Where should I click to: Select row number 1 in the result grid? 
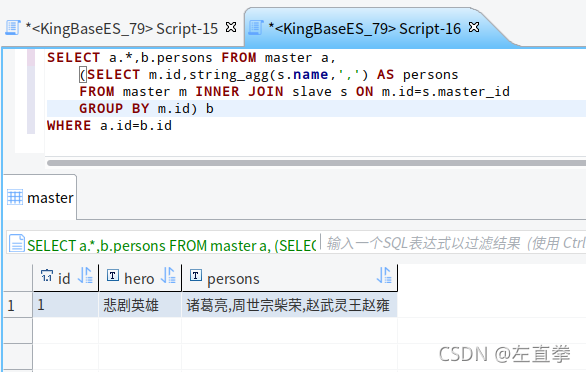17,305
